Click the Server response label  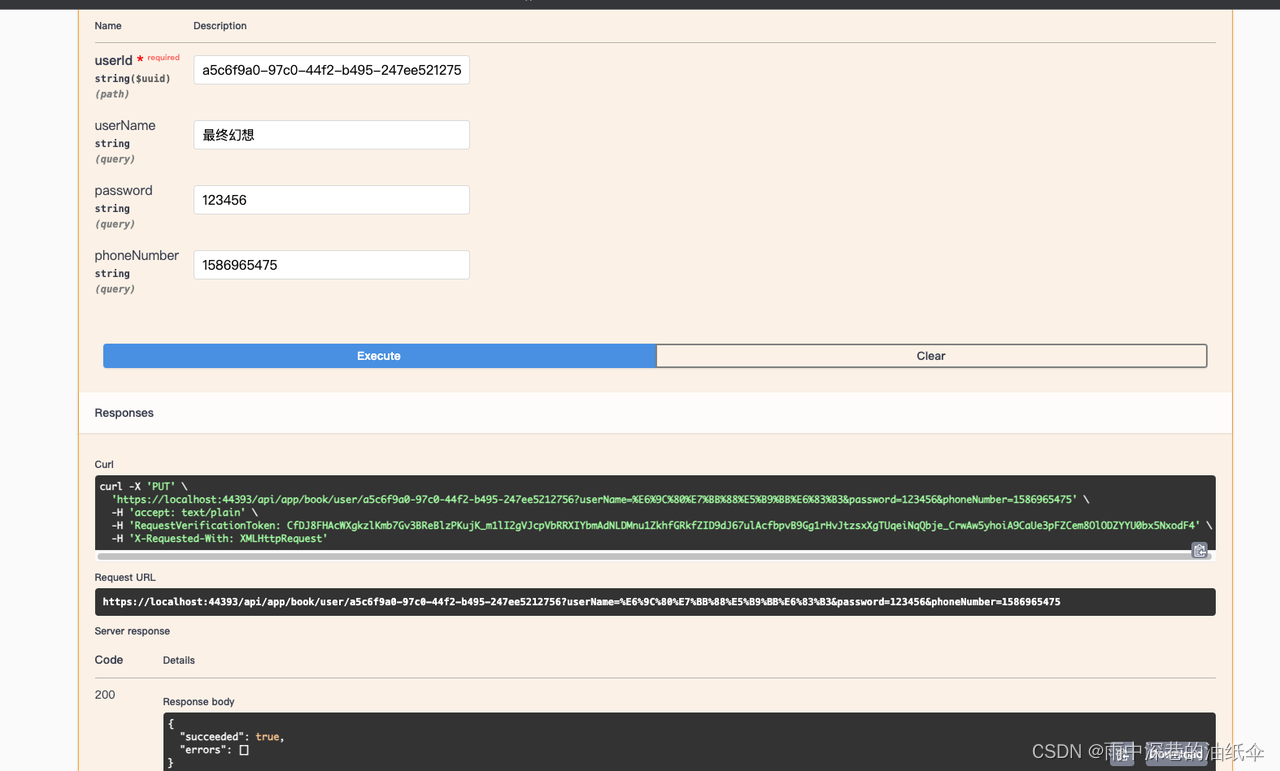[132, 631]
